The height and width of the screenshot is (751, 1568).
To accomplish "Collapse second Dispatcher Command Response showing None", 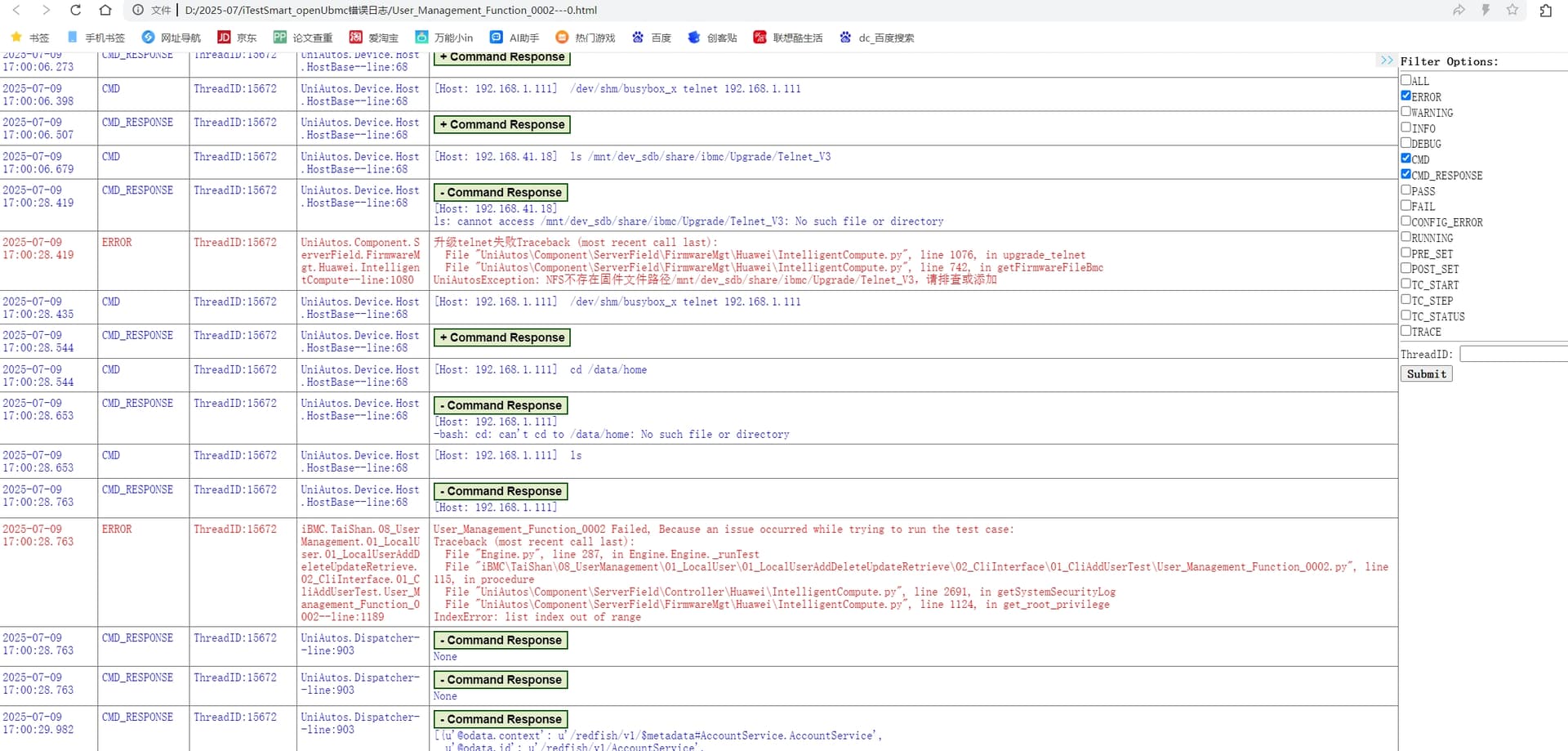I will pyautogui.click(x=501, y=680).
